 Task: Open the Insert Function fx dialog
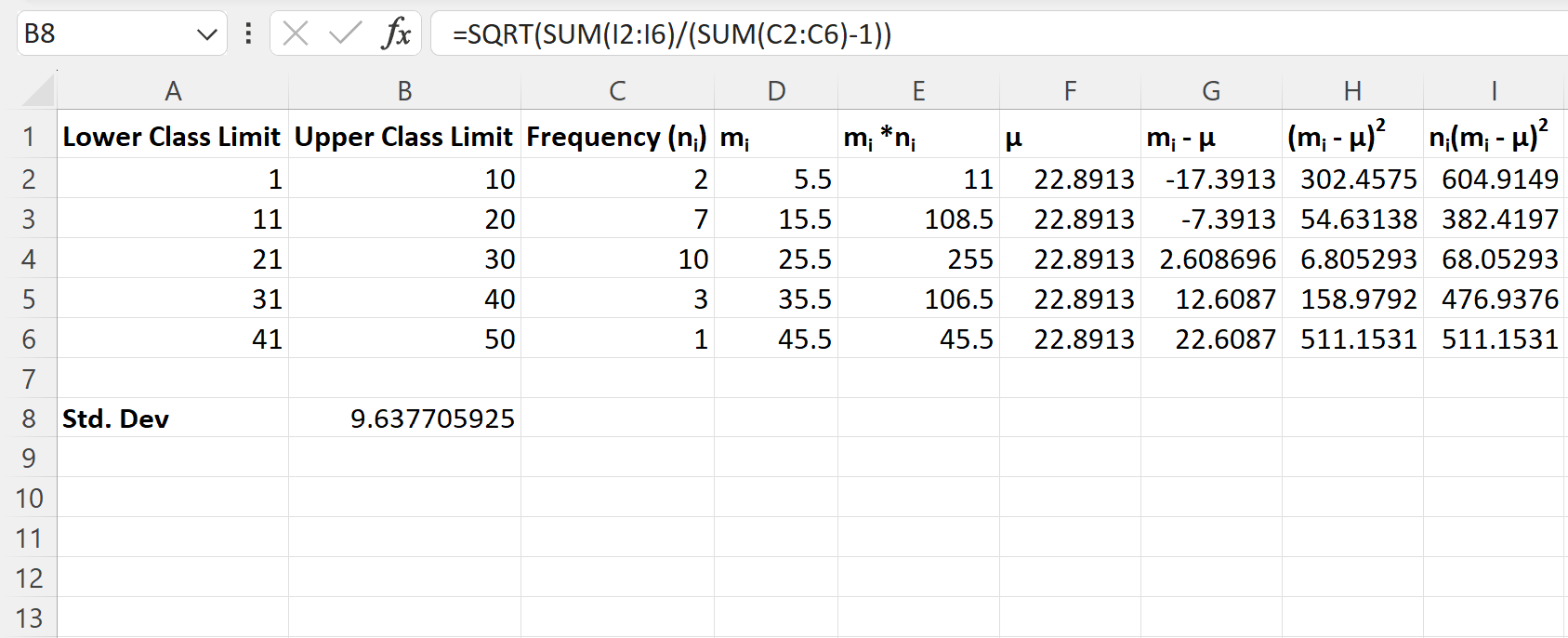pos(397,34)
